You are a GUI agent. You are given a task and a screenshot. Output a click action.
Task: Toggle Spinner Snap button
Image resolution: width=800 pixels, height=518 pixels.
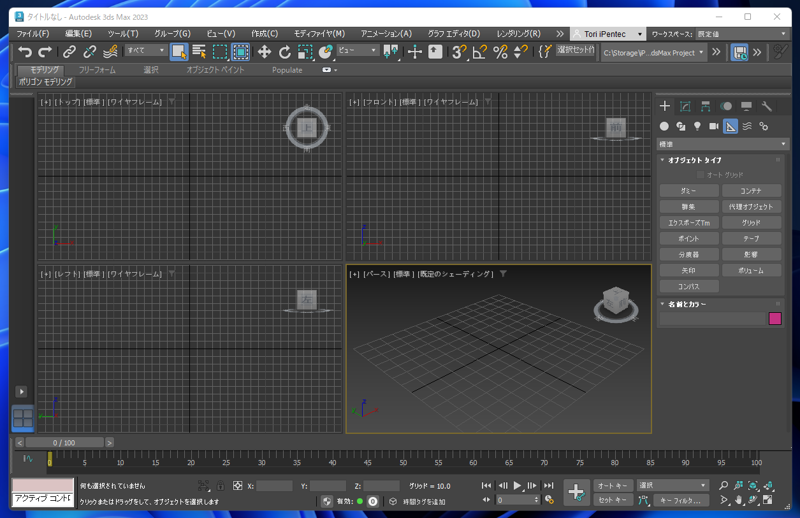click(520, 52)
